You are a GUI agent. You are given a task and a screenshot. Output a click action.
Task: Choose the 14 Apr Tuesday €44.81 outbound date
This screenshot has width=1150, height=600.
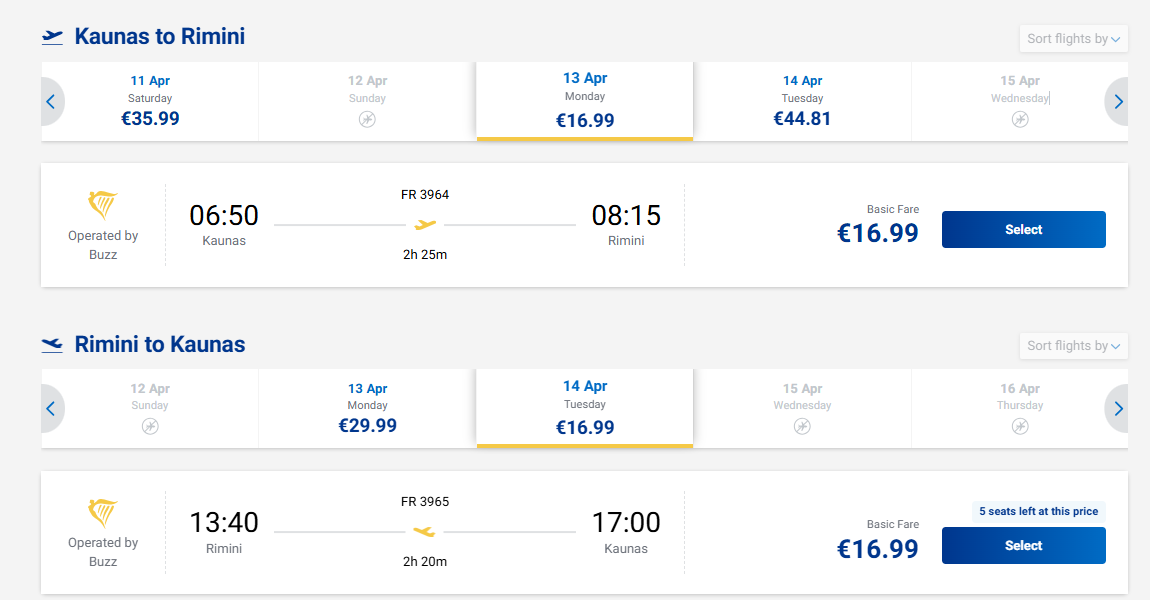(802, 101)
